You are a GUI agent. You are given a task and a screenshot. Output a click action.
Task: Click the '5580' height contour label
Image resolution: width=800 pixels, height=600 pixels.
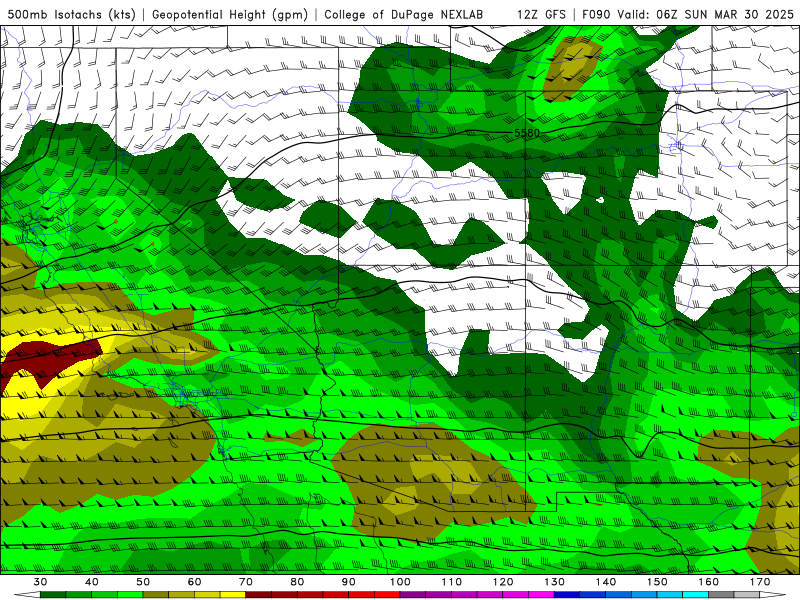(x=527, y=133)
